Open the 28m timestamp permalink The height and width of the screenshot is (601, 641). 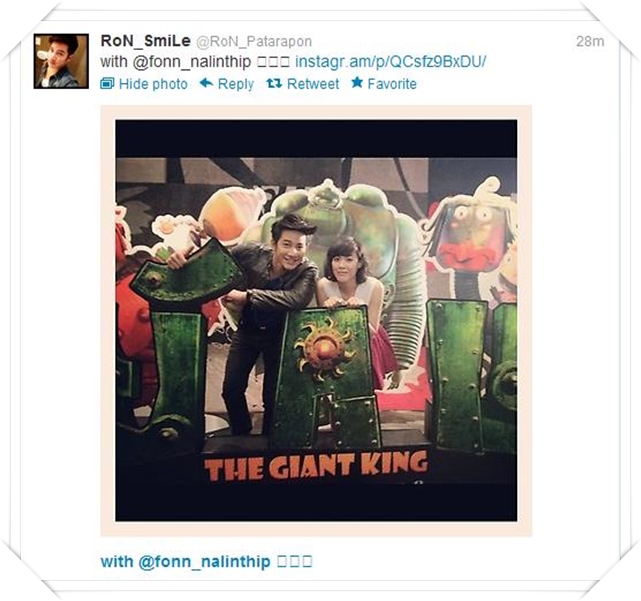point(590,41)
